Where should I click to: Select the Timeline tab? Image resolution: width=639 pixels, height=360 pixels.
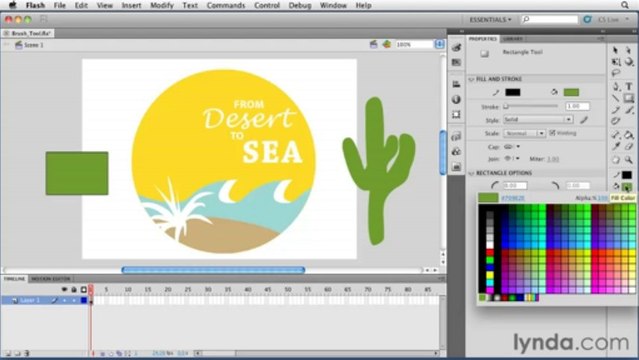pyautogui.click(x=14, y=279)
